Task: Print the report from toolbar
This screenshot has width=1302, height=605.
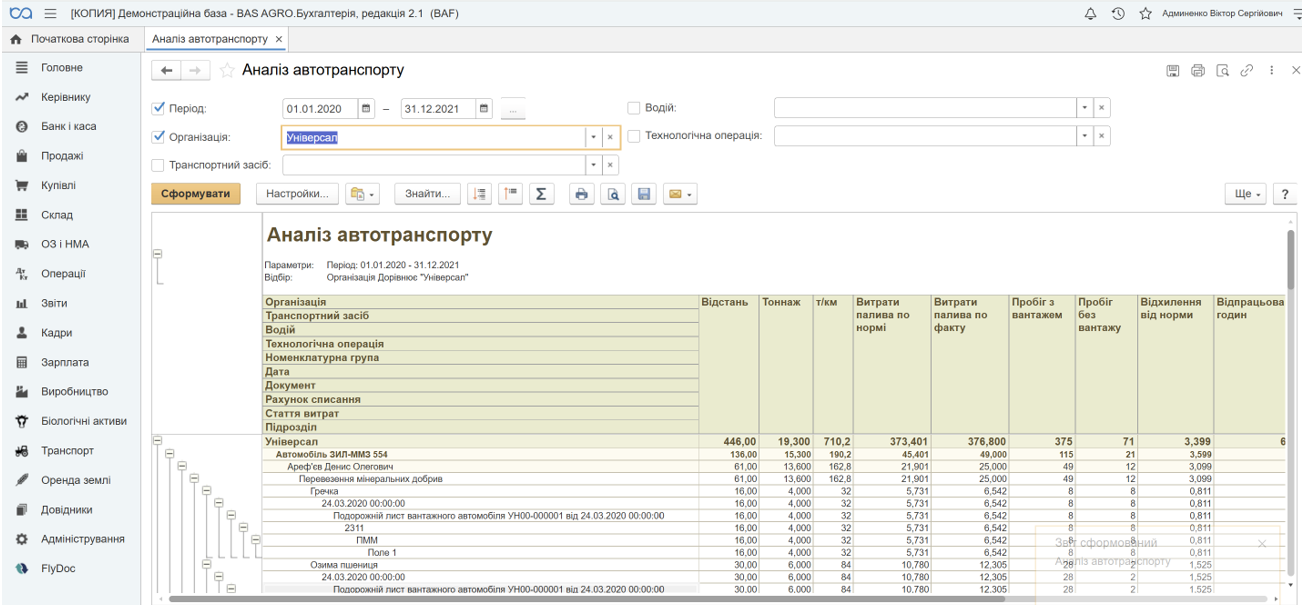Action: click(581, 194)
